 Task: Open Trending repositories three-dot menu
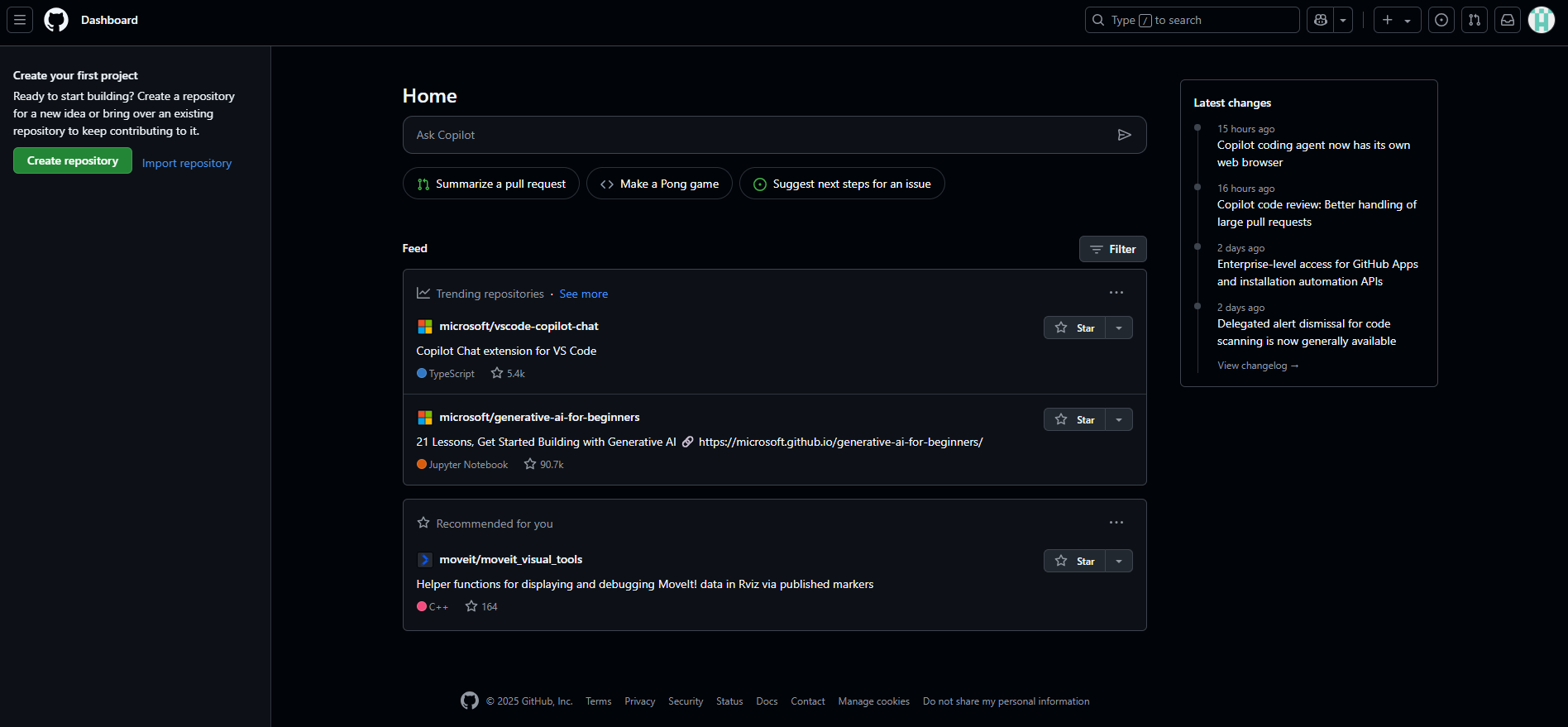[x=1116, y=293]
